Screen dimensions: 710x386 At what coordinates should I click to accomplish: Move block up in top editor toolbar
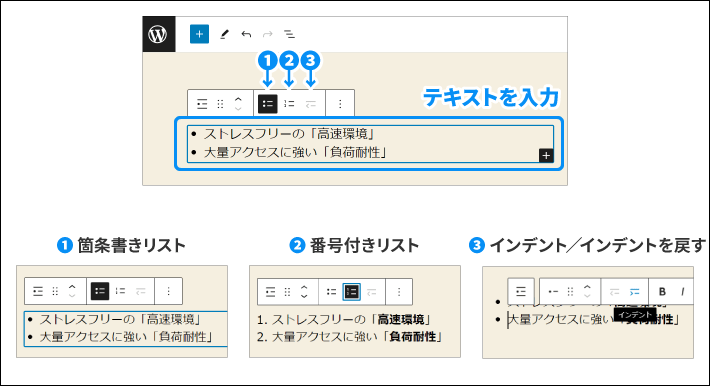tap(238, 99)
